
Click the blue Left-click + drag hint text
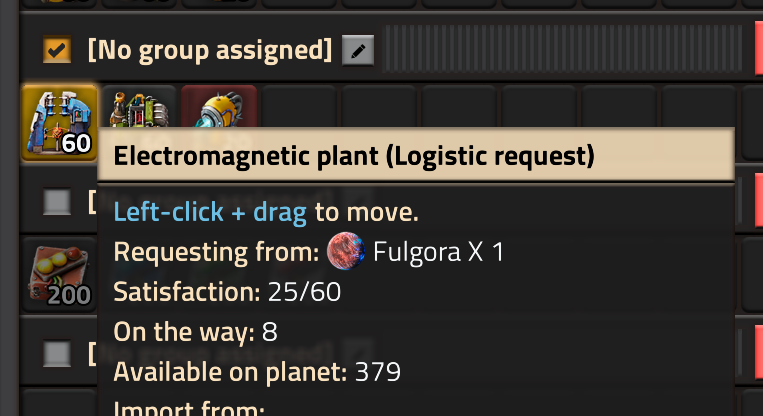210,213
